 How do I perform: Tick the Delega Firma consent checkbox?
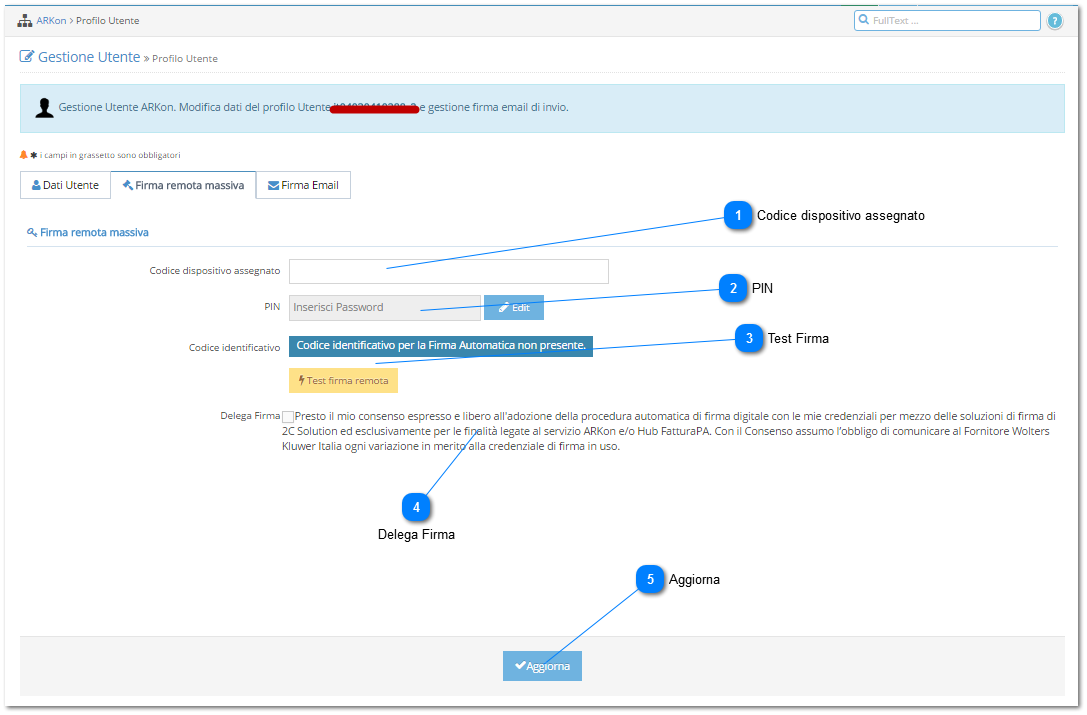[x=288, y=417]
